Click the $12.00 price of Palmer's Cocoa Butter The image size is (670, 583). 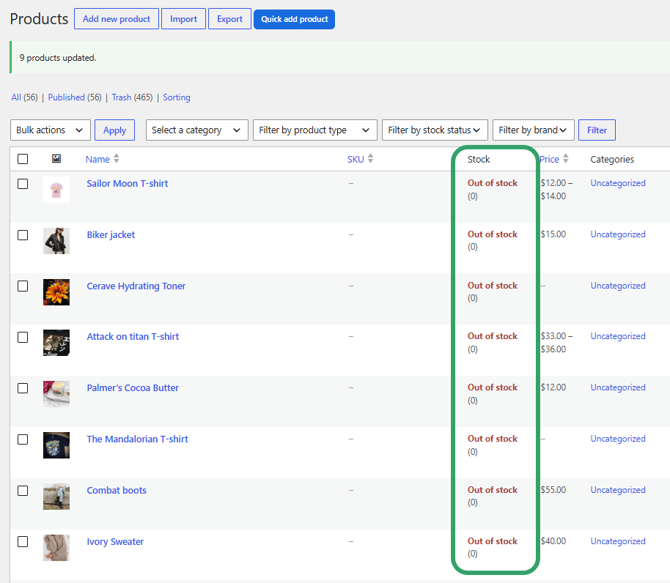(x=553, y=387)
